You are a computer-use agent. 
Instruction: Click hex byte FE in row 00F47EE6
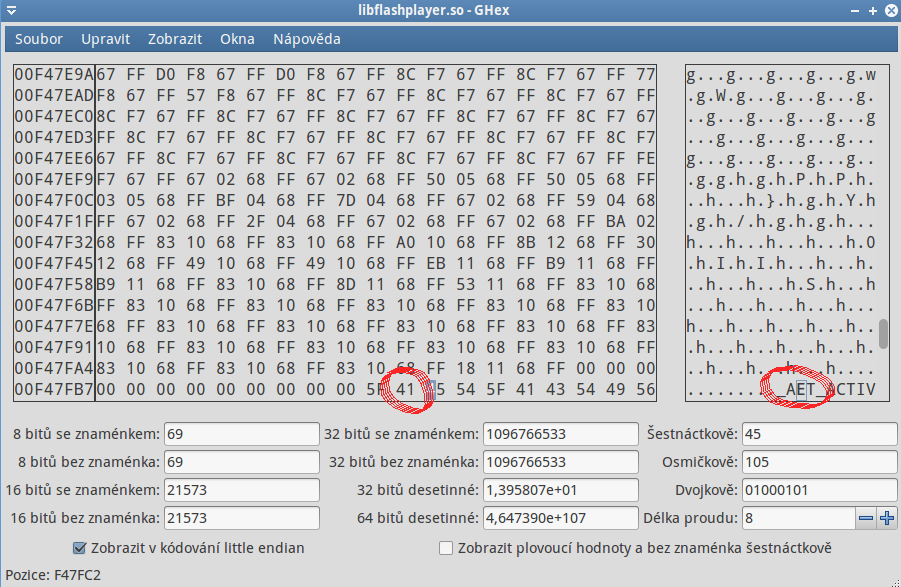(645, 159)
